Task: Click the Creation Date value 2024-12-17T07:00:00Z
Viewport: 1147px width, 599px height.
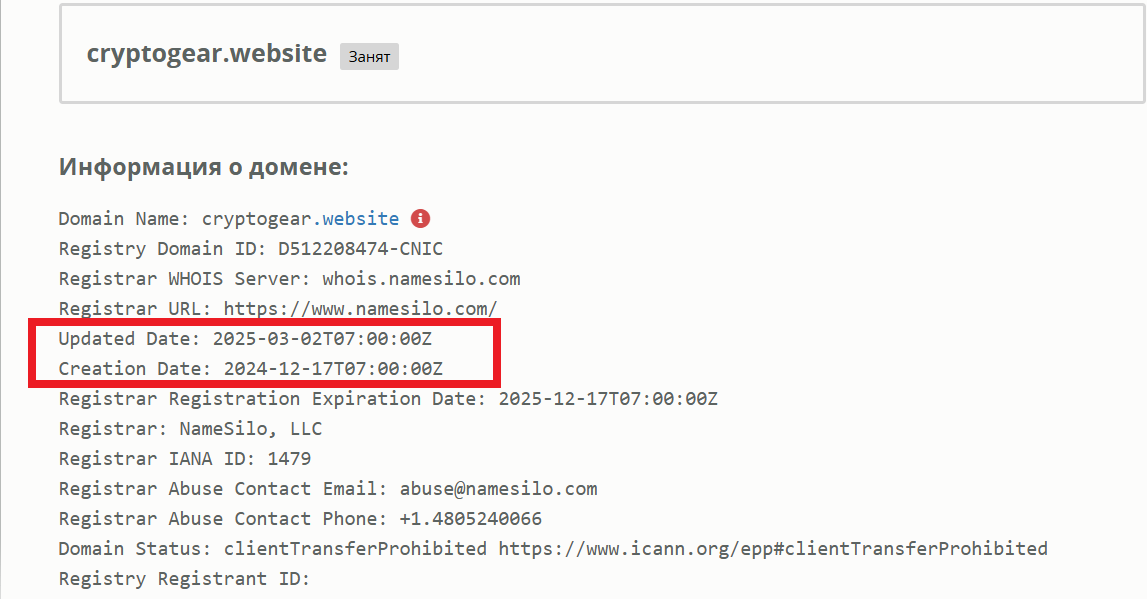Action: (x=334, y=369)
